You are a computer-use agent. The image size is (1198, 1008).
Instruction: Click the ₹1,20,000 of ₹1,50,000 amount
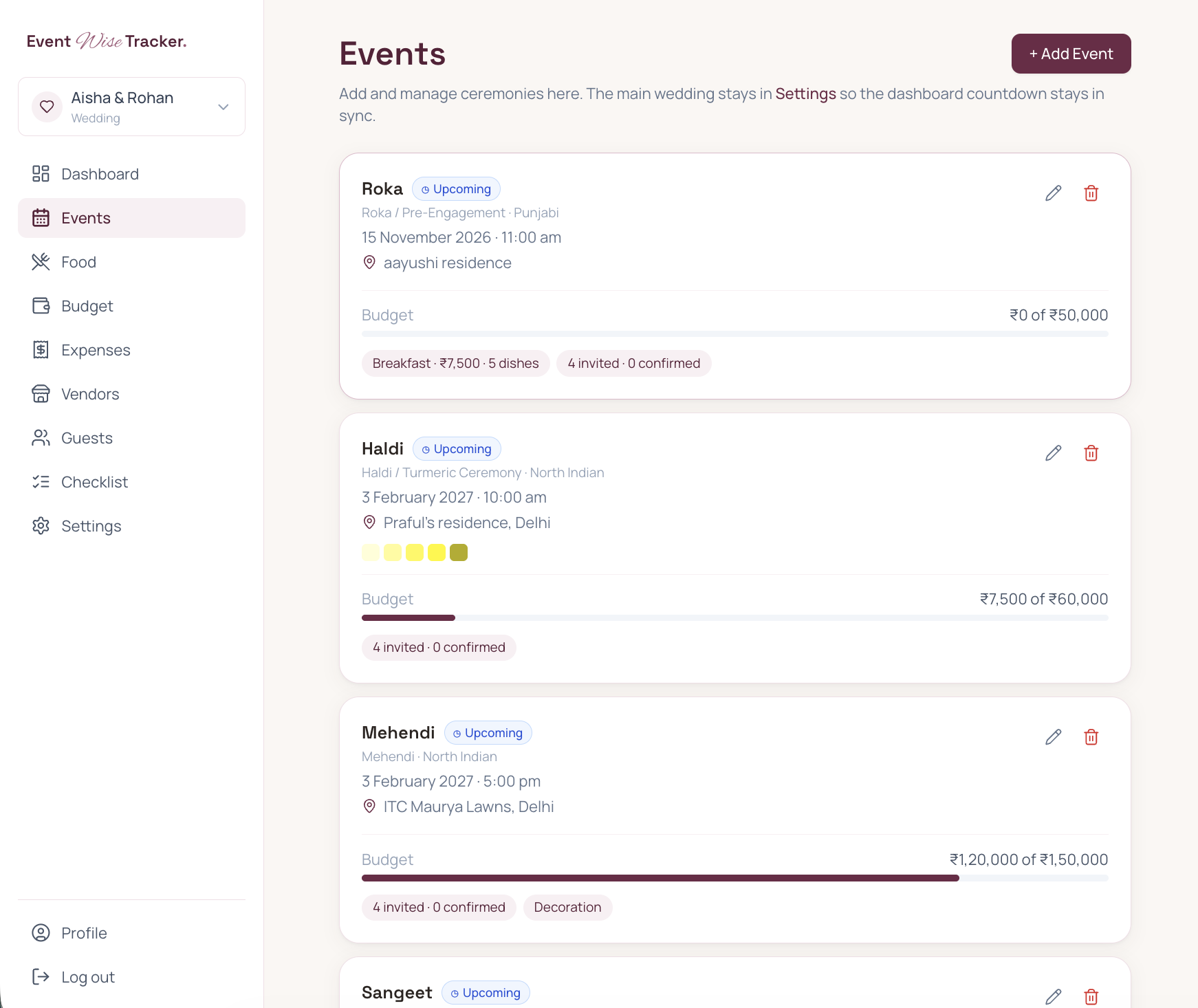coord(1029,859)
